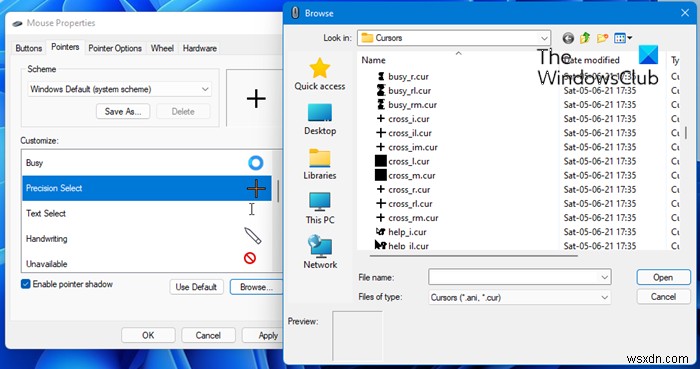700x369 pixels.
Task: Click the busy_rl.cur file icon
Action: (x=380, y=91)
